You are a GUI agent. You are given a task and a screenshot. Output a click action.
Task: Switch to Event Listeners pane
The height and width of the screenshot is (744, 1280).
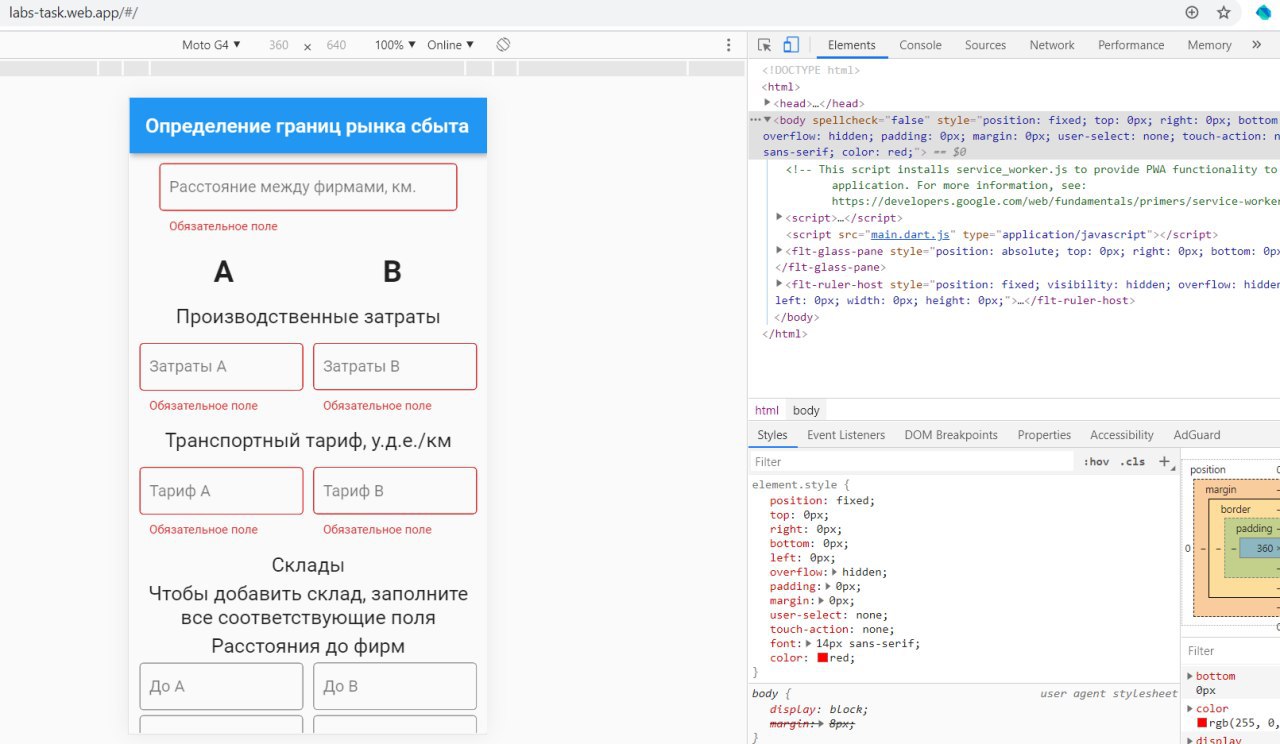click(846, 435)
